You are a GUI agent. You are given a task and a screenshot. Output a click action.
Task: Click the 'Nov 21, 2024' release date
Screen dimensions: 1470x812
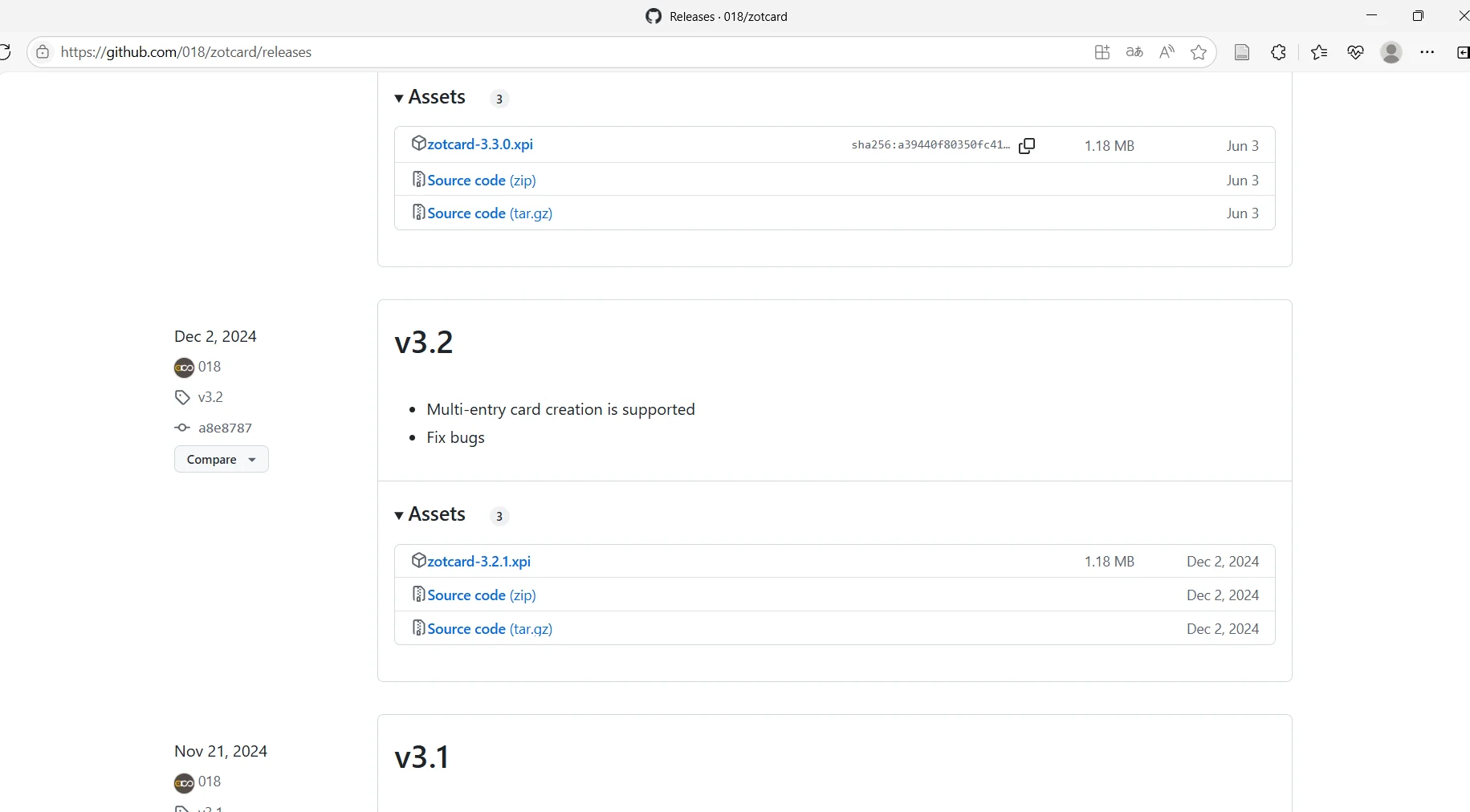click(221, 751)
